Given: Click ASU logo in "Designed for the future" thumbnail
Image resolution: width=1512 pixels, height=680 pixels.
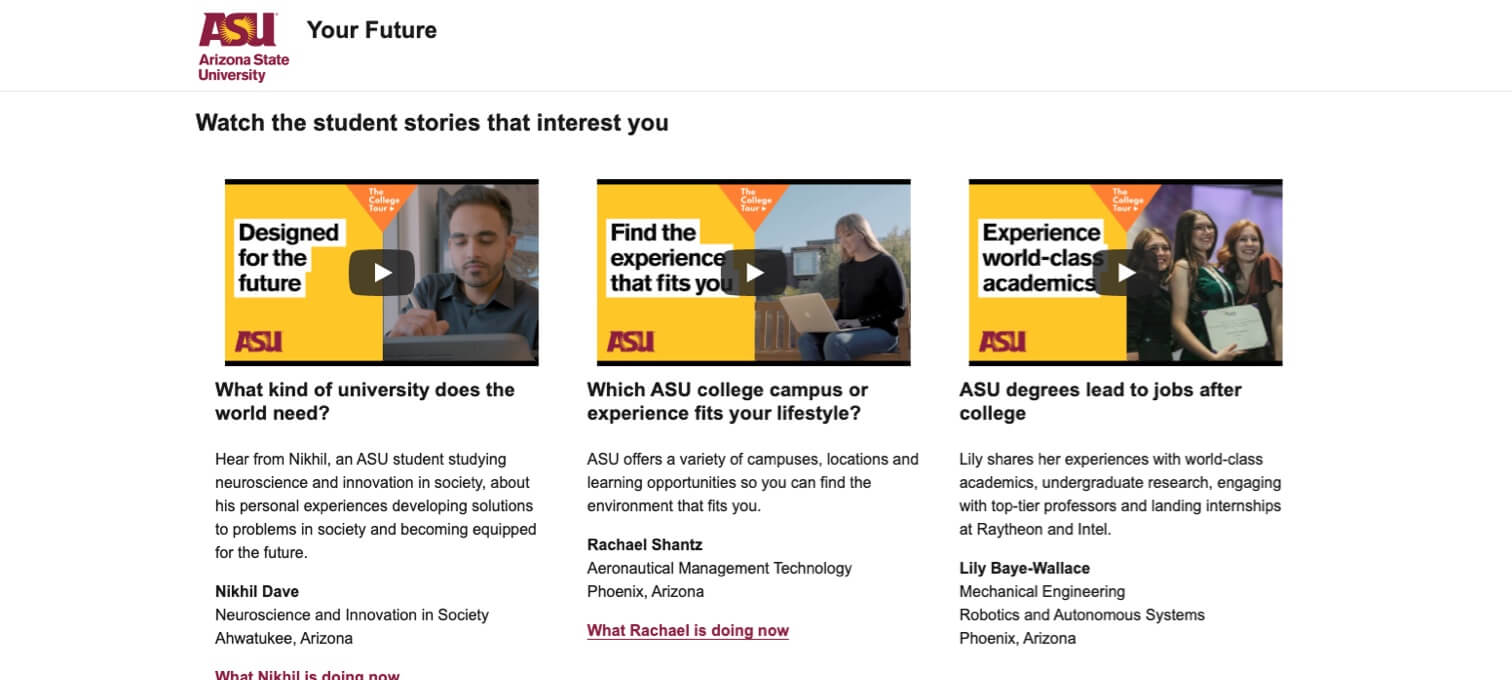Looking at the screenshot, I should pyautogui.click(x=259, y=342).
